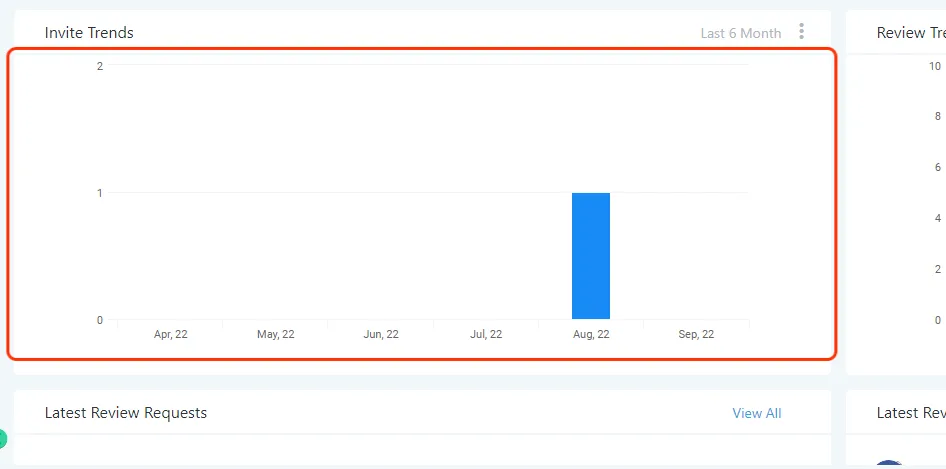
Task: Click the May, 22 axis label
Action: tap(276, 334)
